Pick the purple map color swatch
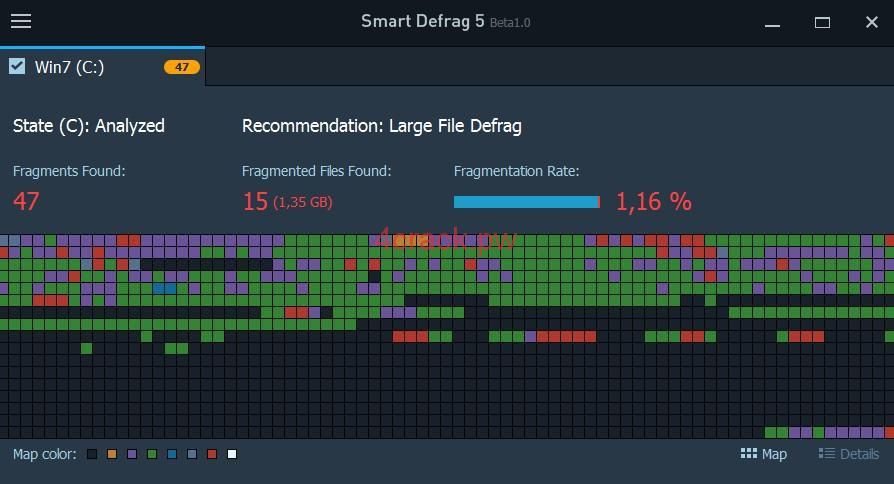 (x=132, y=454)
